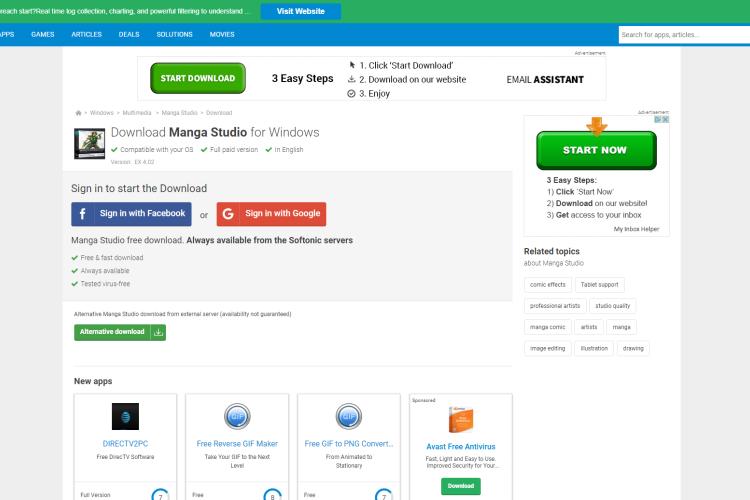Open the Free GIF to PNG Convert title link
The width and height of the screenshot is (750, 500).
click(349, 444)
